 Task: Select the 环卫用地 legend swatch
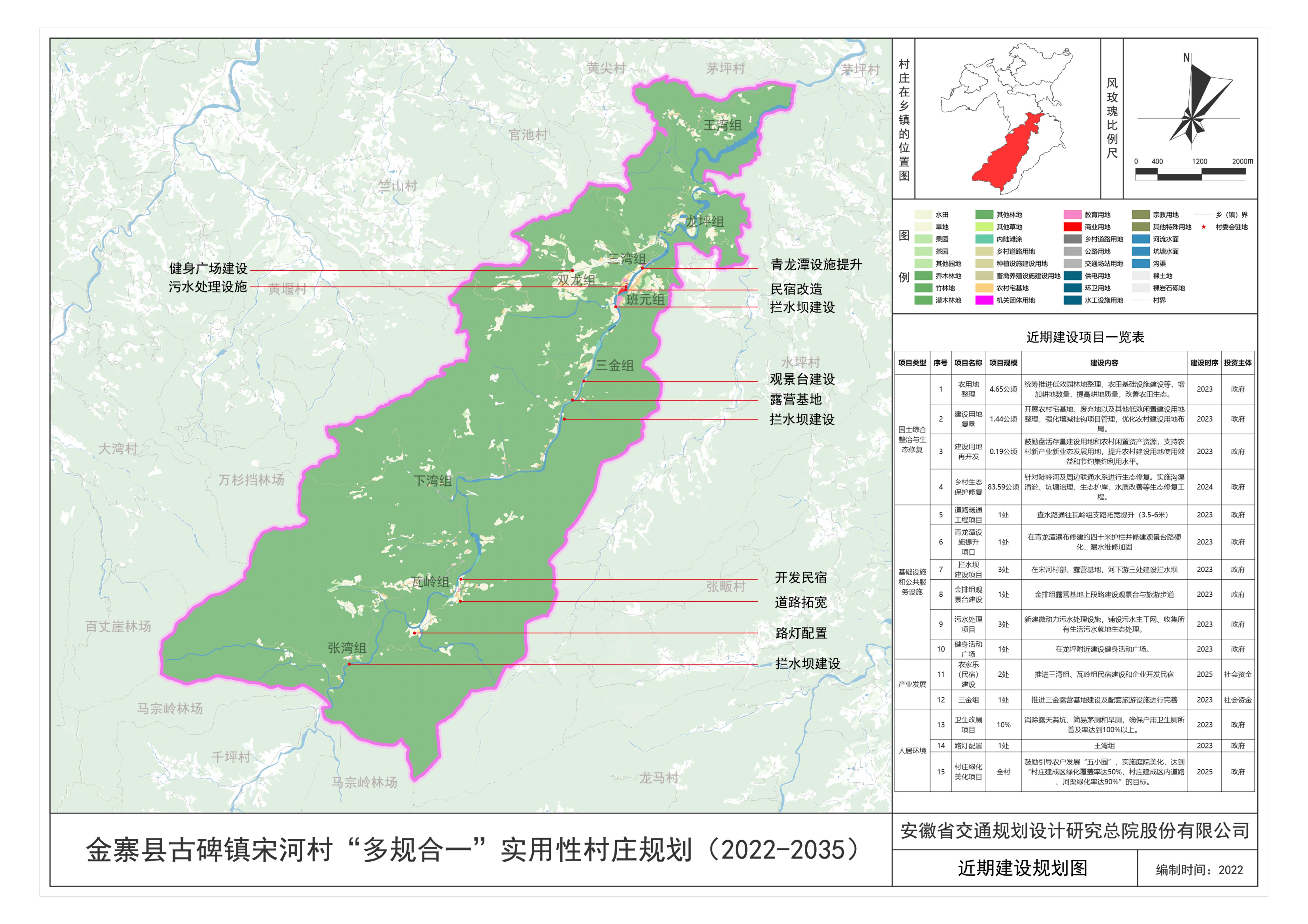pyautogui.click(x=1073, y=288)
